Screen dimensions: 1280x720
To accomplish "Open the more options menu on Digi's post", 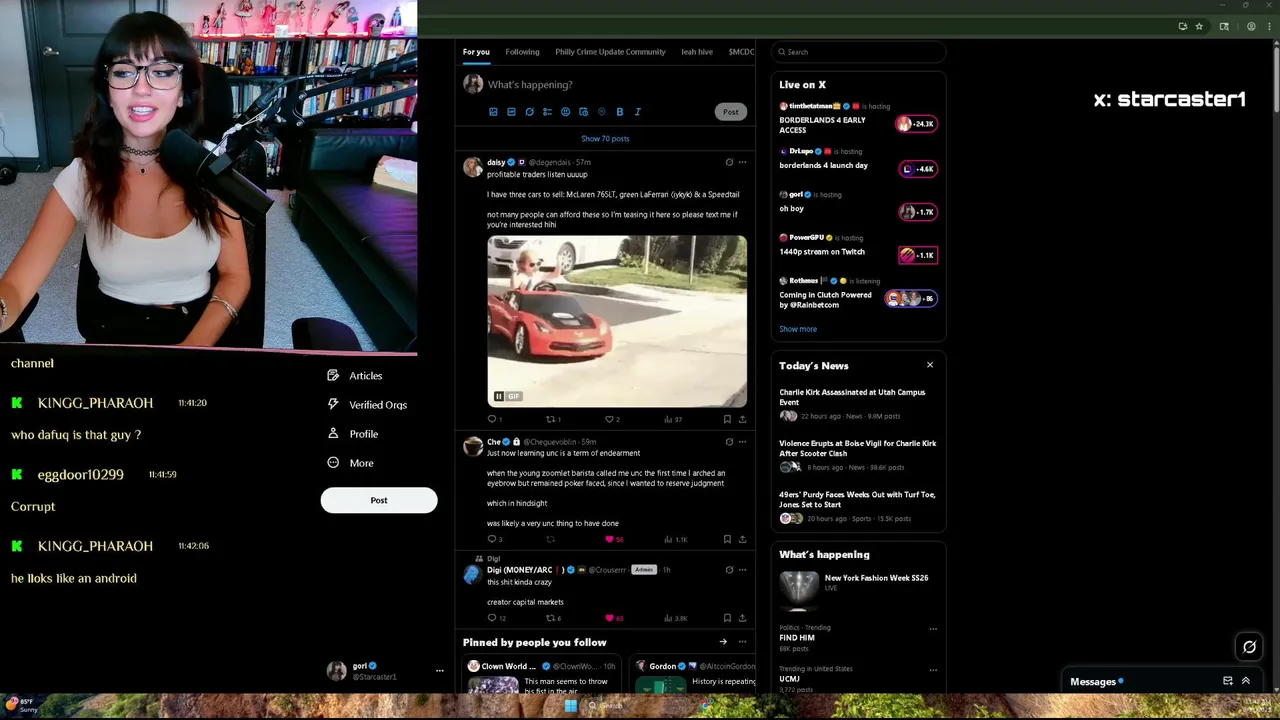I will [742, 570].
